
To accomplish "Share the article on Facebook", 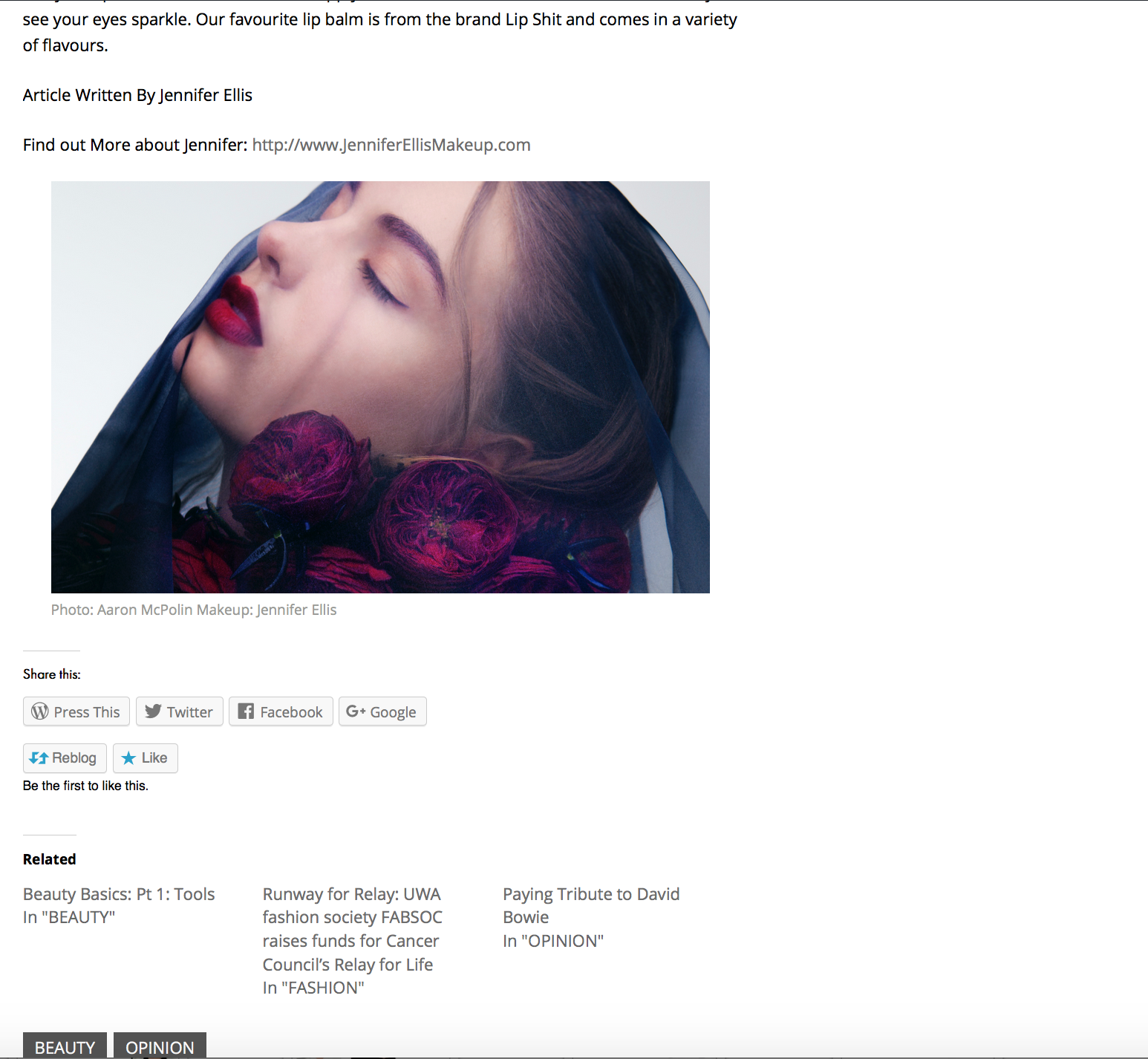I will click(x=281, y=711).
